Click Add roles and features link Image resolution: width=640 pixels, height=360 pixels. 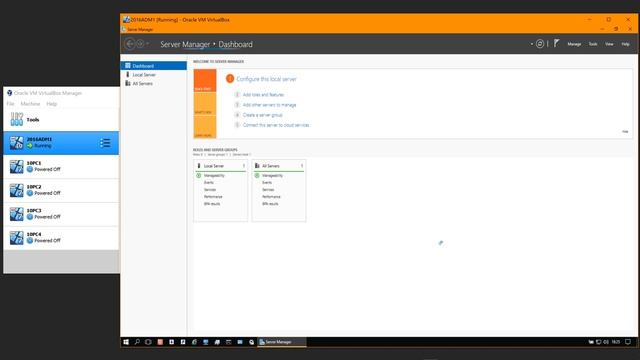(x=263, y=95)
